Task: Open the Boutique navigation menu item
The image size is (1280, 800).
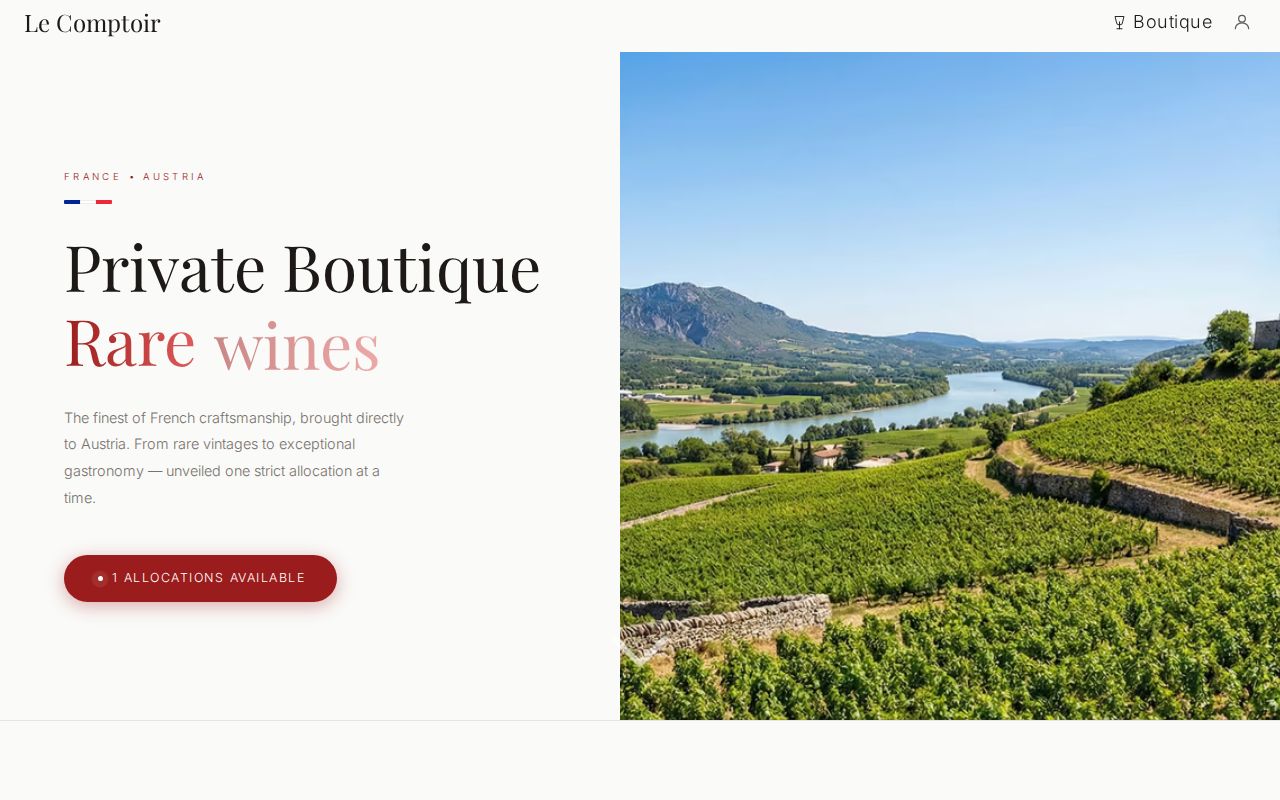Action: click(x=1163, y=22)
